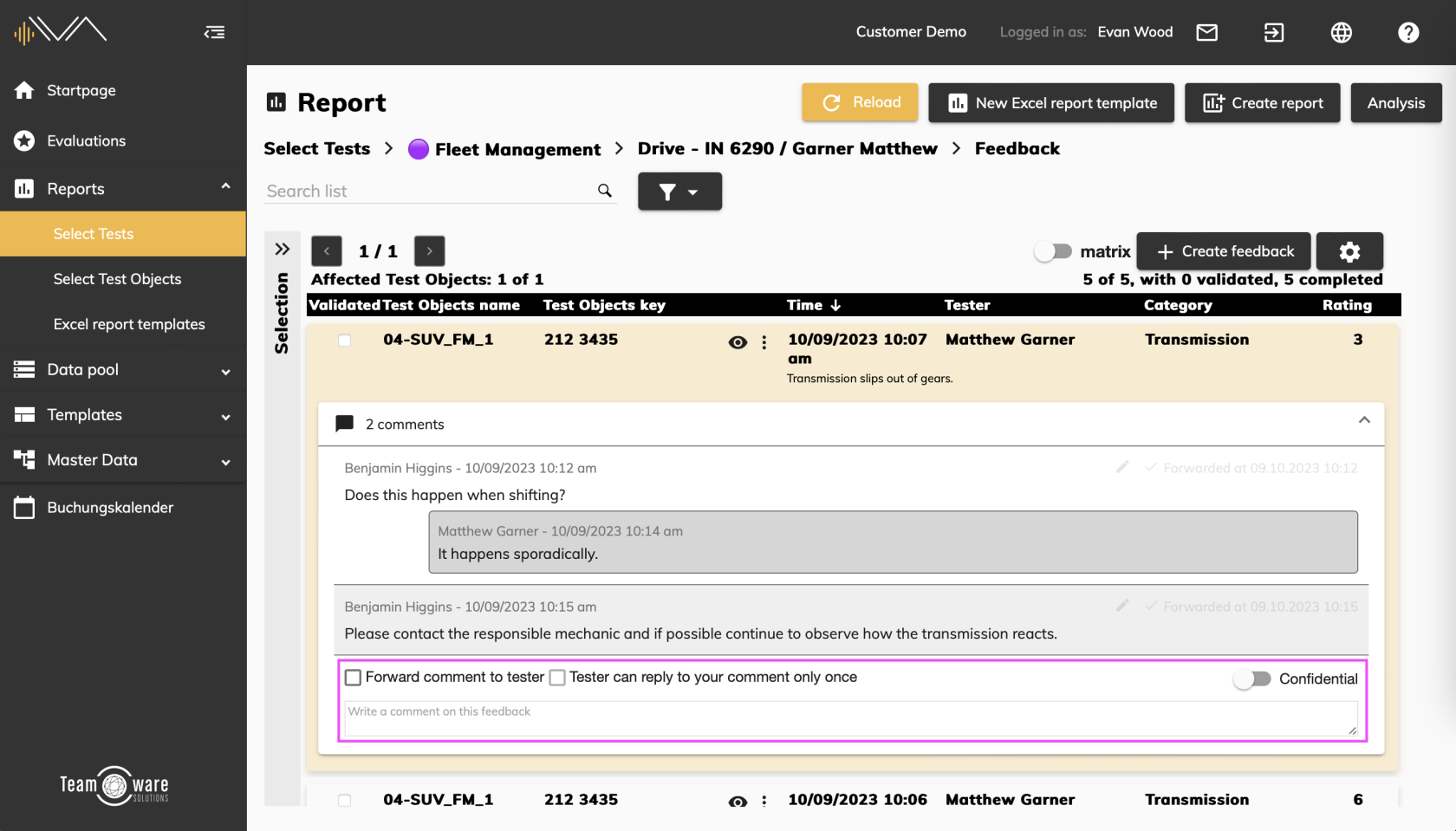Check Forward comment to tester
The height and width of the screenshot is (831, 1456).
pos(353,678)
